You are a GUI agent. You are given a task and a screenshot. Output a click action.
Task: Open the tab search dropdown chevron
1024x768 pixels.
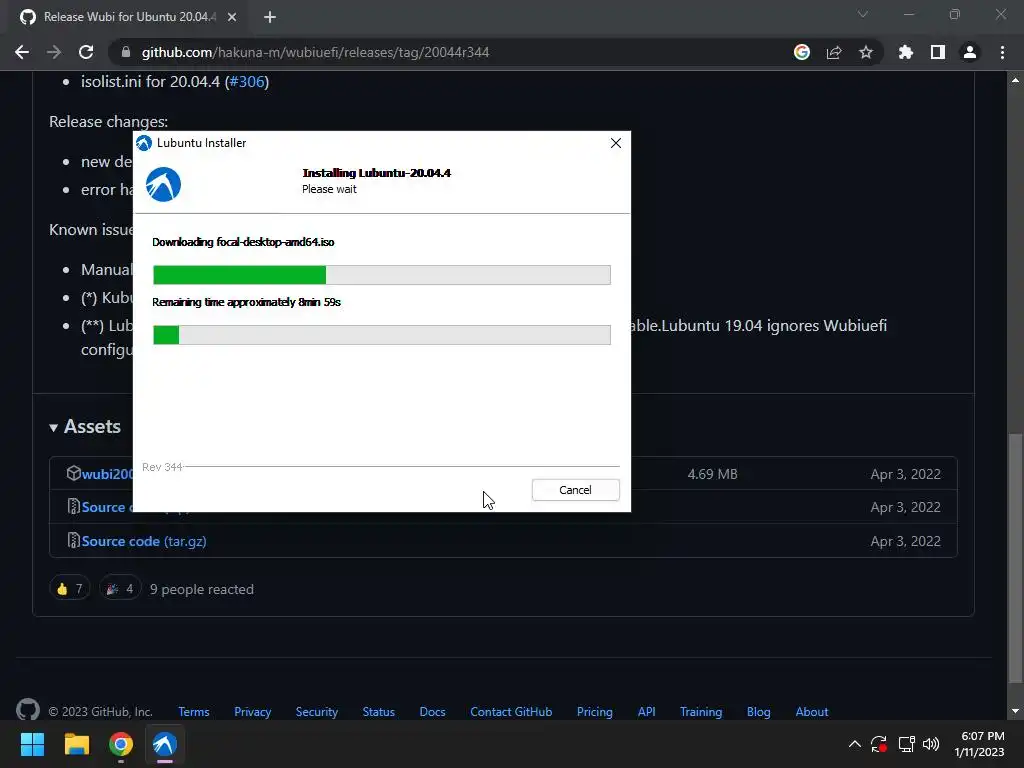pyautogui.click(x=863, y=14)
